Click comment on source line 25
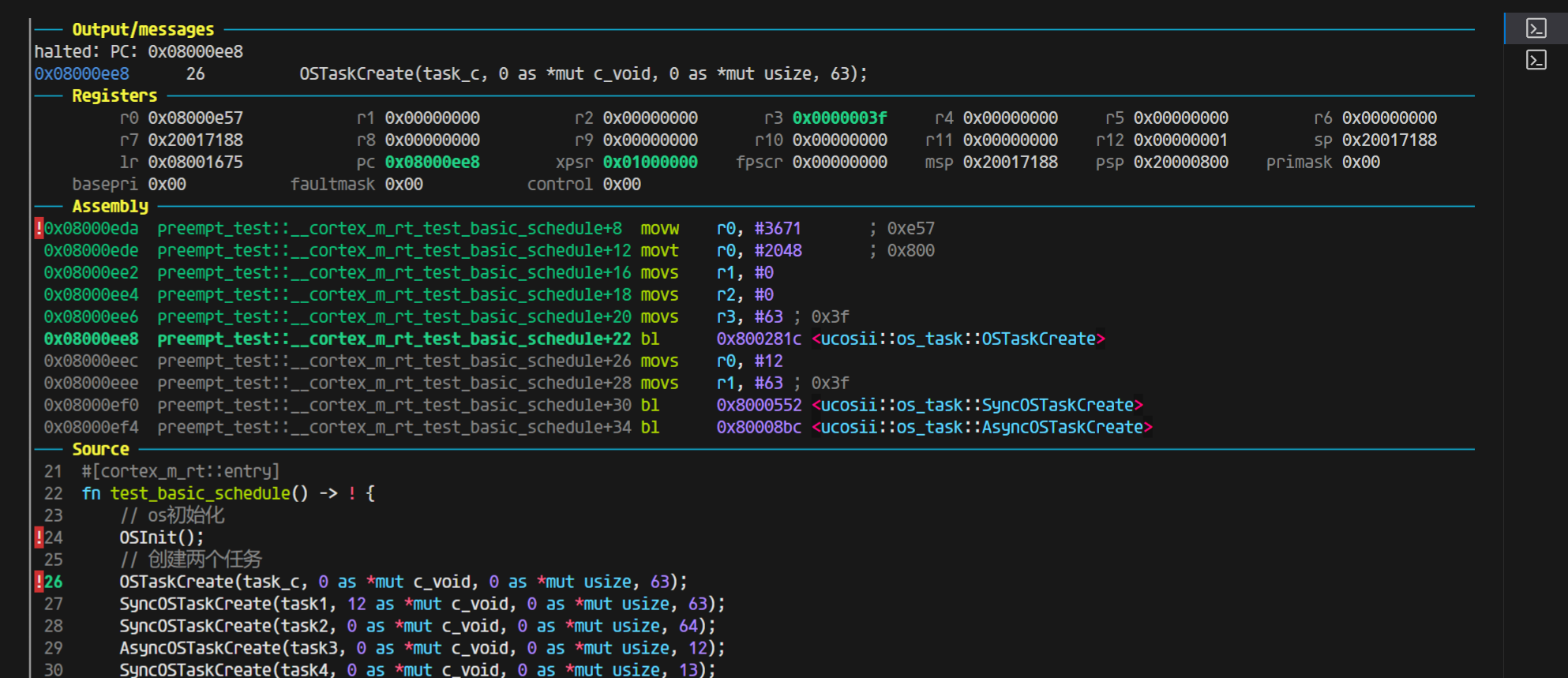The width and height of the screenshot is (1568, 678). point(190,560)
